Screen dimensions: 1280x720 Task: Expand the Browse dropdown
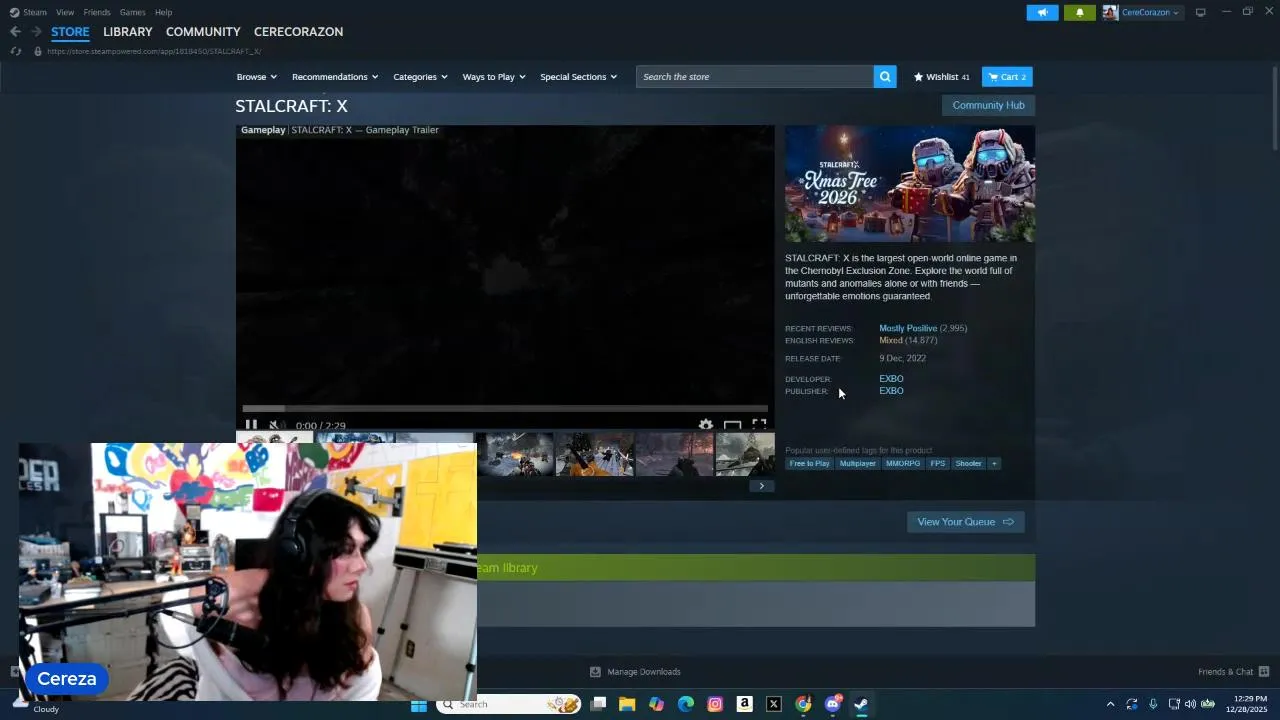[256, 77]
